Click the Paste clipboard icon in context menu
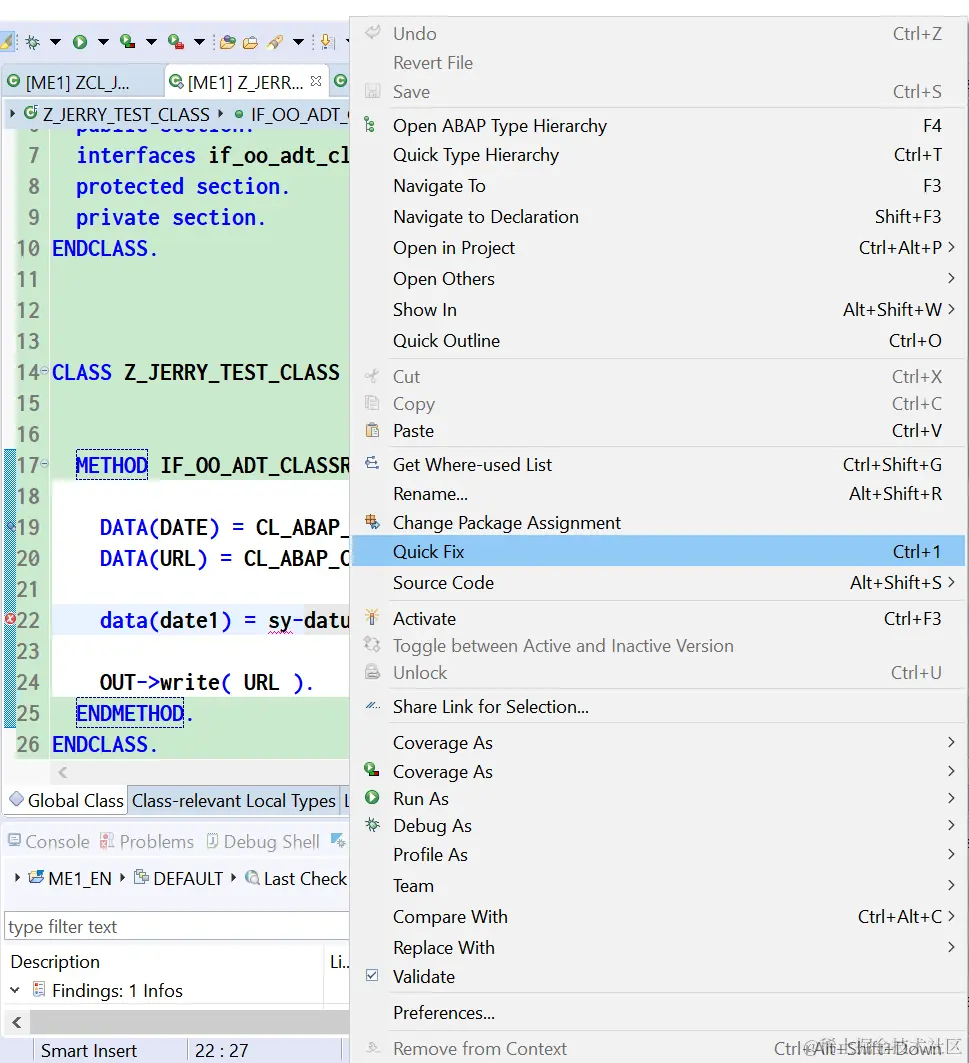The image size is (969, 1063). tap(372, 430)
